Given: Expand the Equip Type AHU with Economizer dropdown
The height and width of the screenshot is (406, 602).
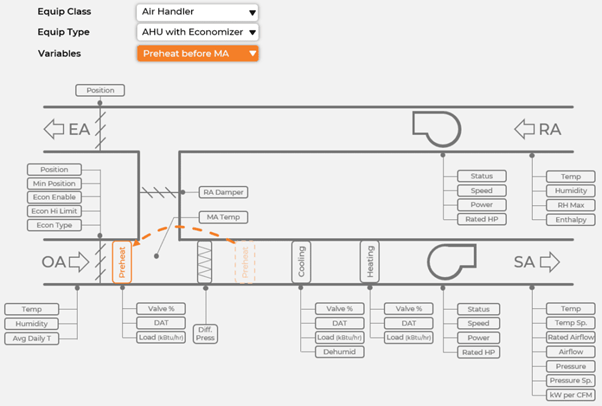Looking at the screenshot, I should 197,33.
